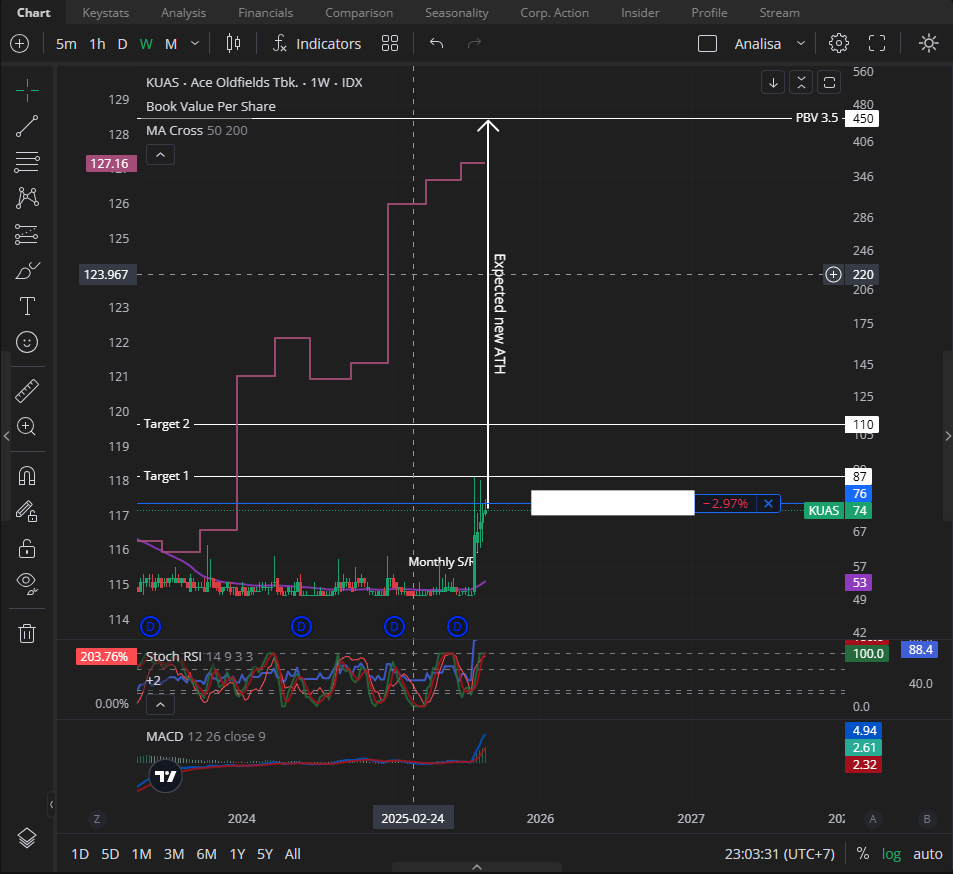The image size is (953, 874).
Task: Toggle lock all drawings
Action: point(27,548)
